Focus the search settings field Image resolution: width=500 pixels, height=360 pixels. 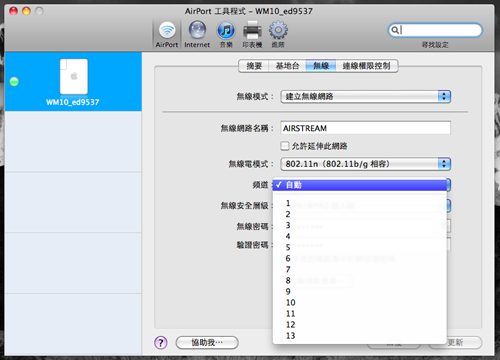[x=435, y=30]
